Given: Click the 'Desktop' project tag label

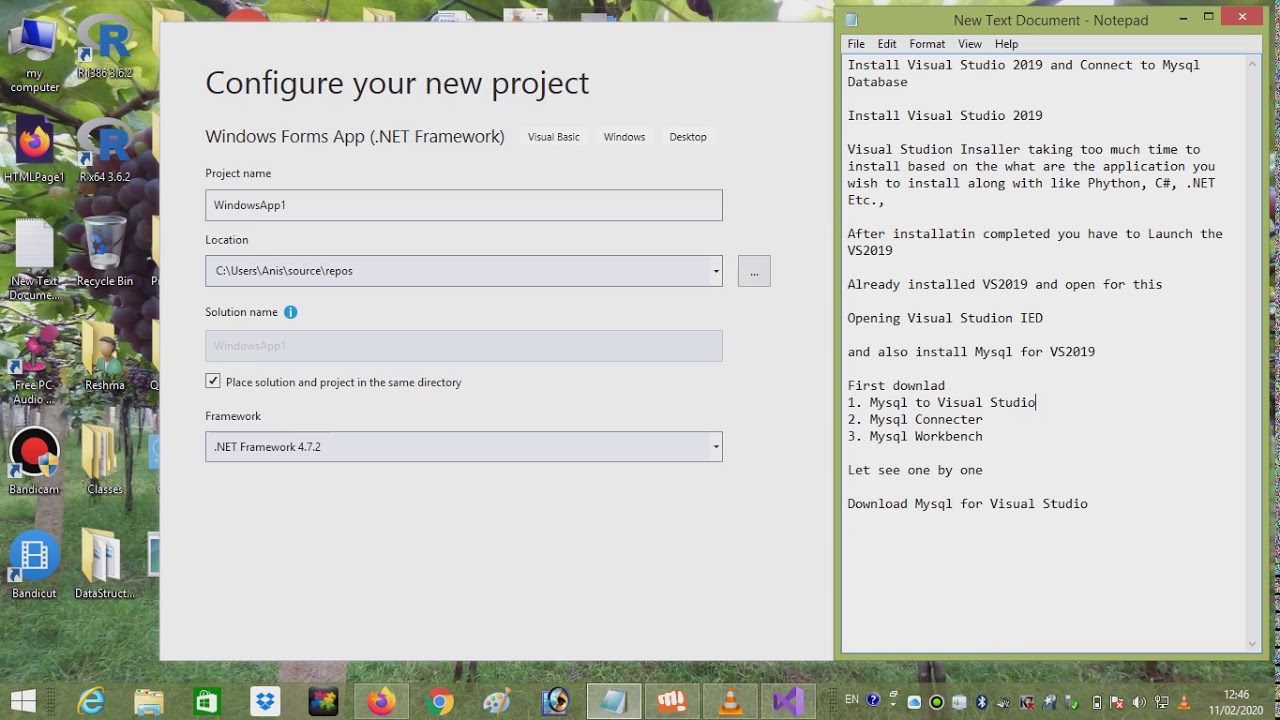Looking at the screenshot, I should point(688,137).
